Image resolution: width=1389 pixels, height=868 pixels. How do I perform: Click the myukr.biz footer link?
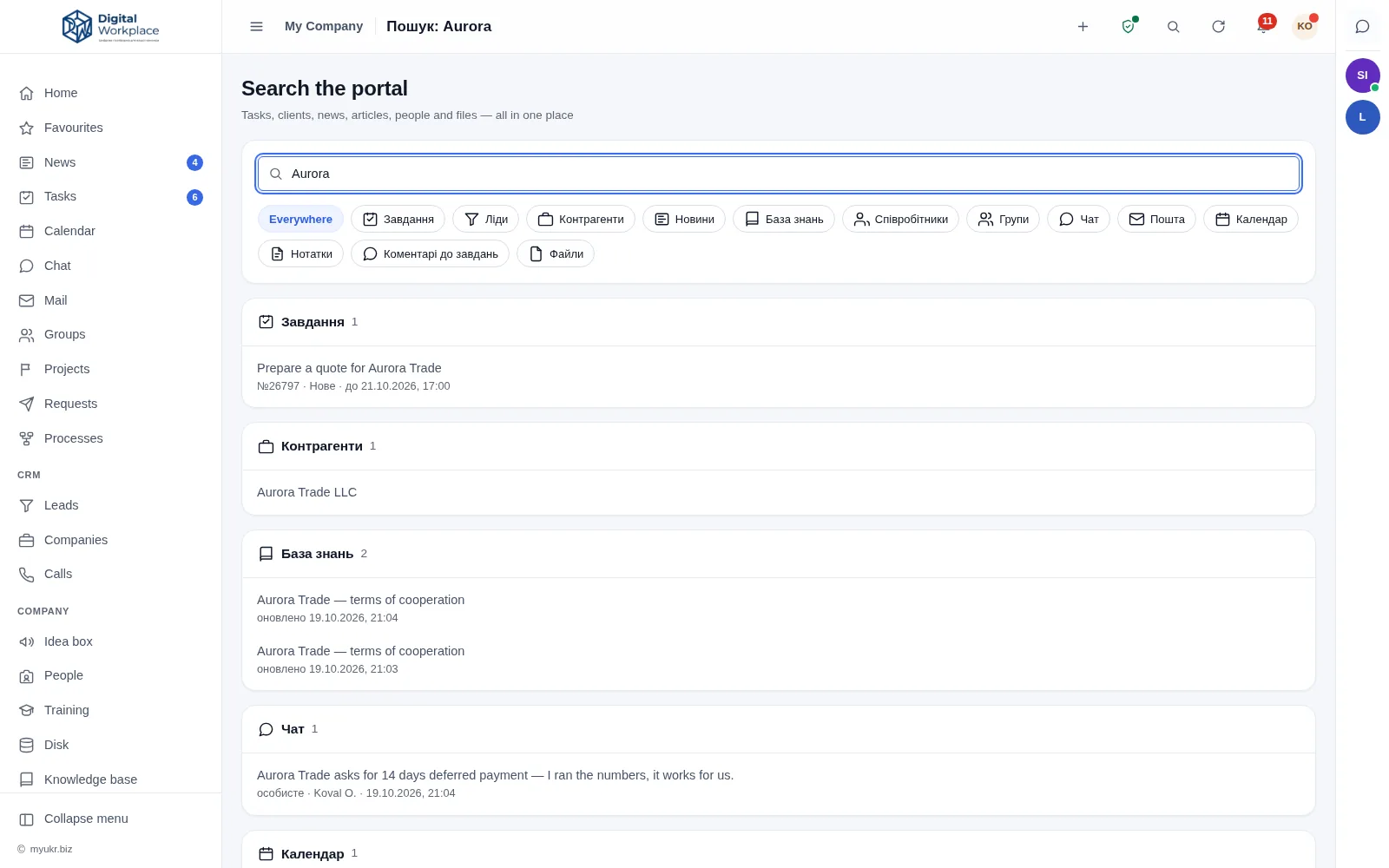pyautogui.click(x=51, y=849)
